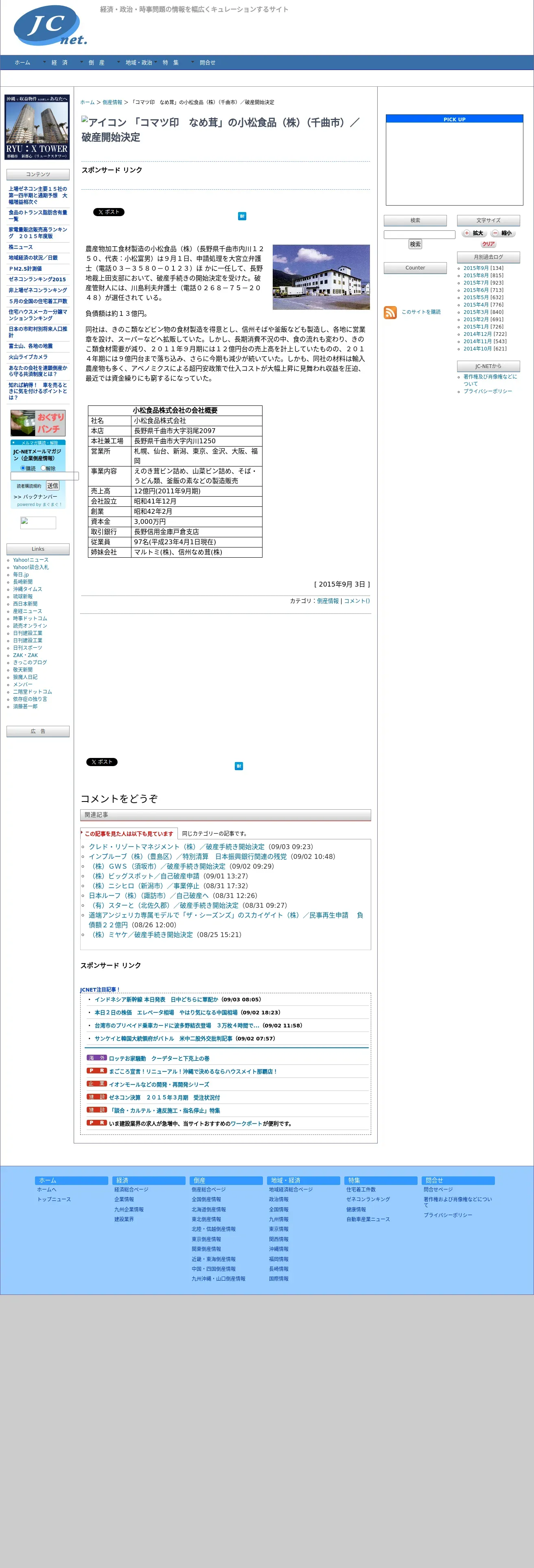
Task: Open クレド・リゾートマネジメント related article
Action: tap(177, 847)
